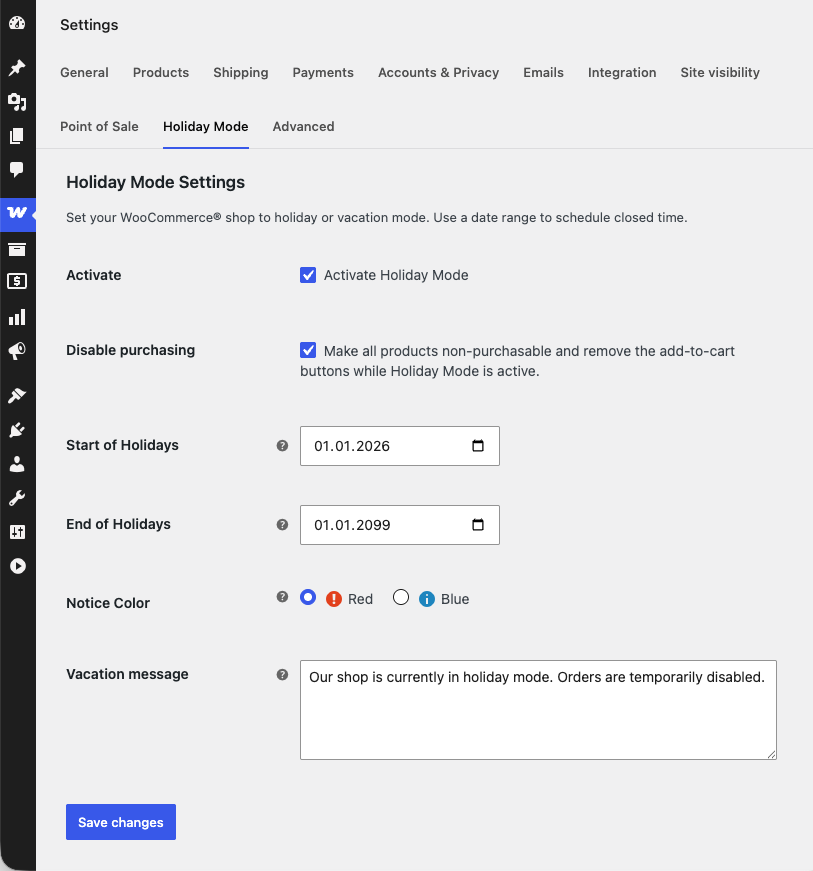This screenshot has width=813, height=871.
Task: Grab the Vacation message textarea resize handle
Action: click(772, 754)
